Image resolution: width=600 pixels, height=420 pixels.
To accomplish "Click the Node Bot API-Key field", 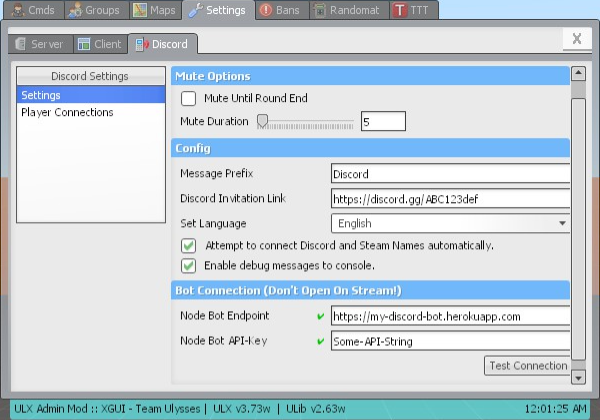I will (450, 341).
